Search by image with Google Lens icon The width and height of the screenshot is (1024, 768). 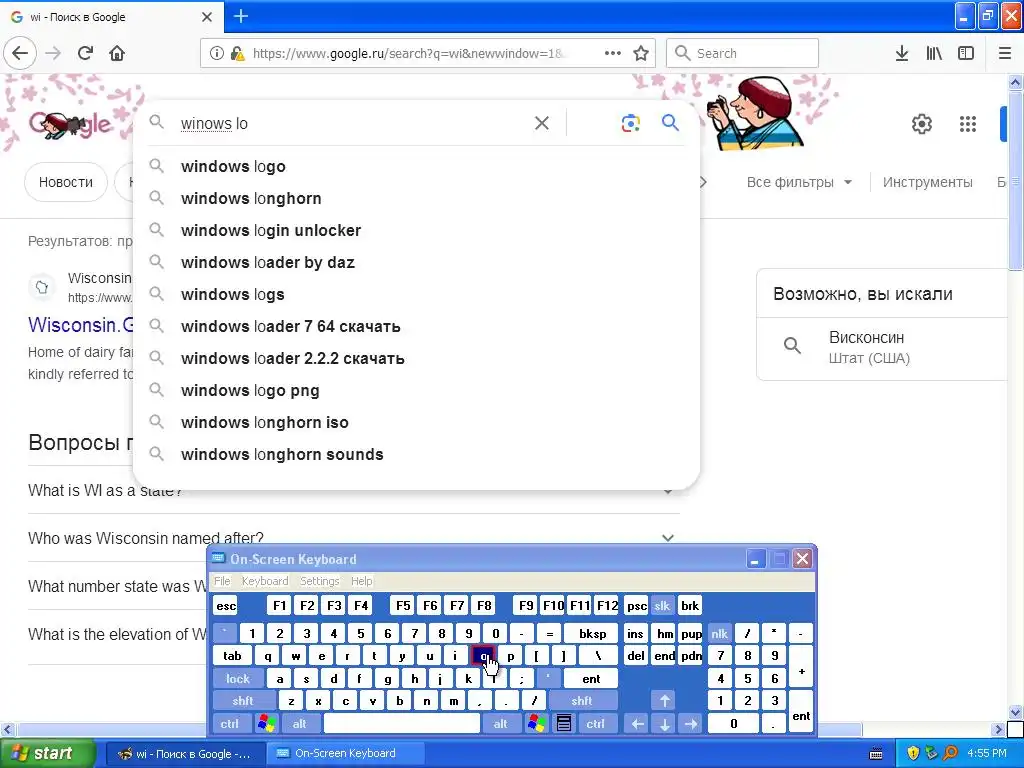(630, 123)
